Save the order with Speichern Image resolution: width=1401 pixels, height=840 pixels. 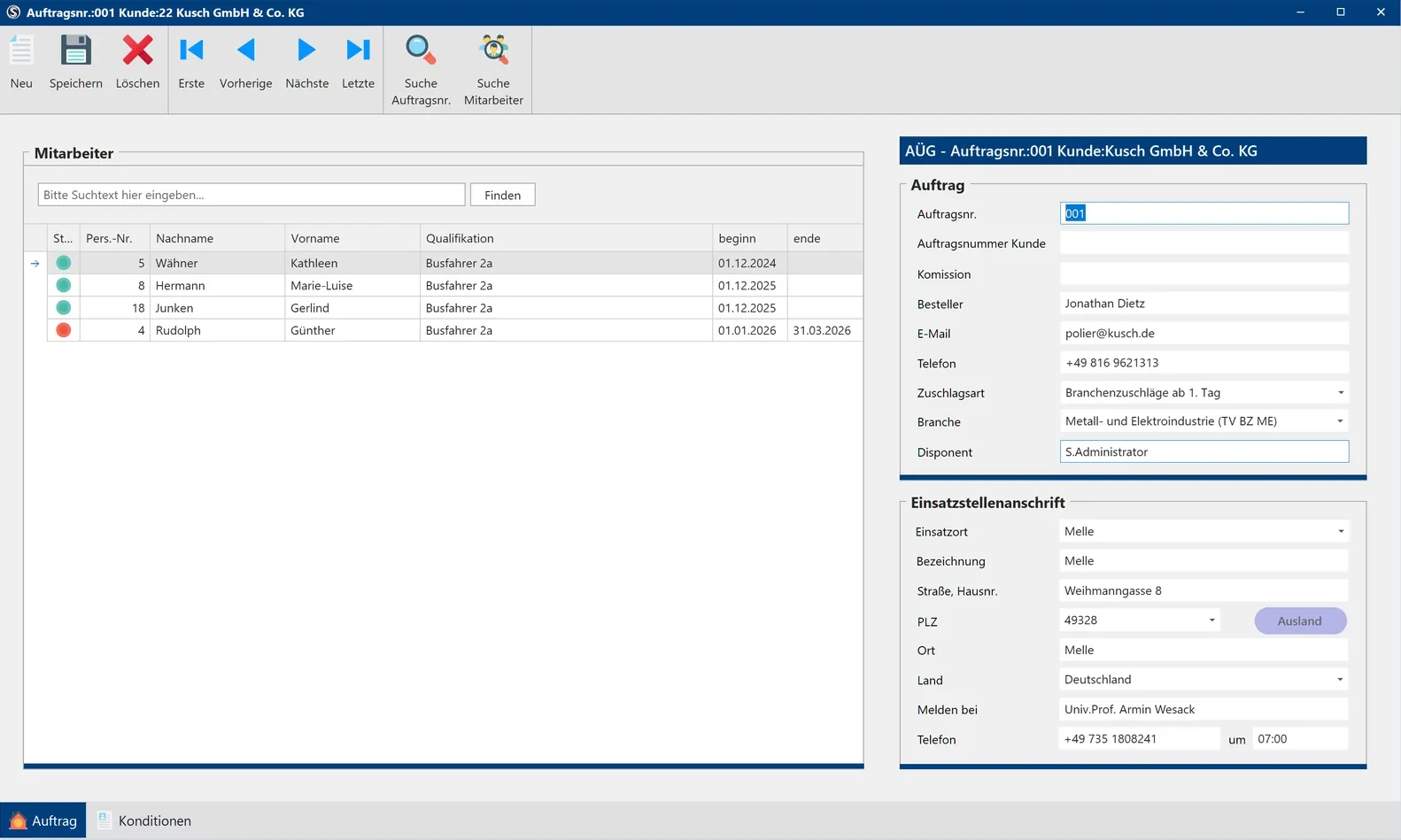[76, 62]
